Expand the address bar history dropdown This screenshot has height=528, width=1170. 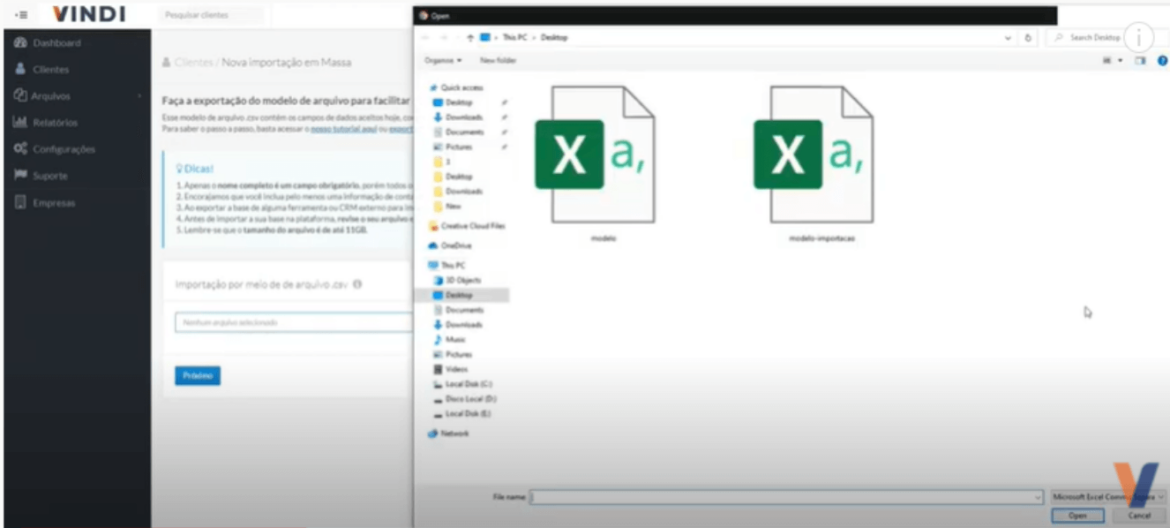[1008, 38]
